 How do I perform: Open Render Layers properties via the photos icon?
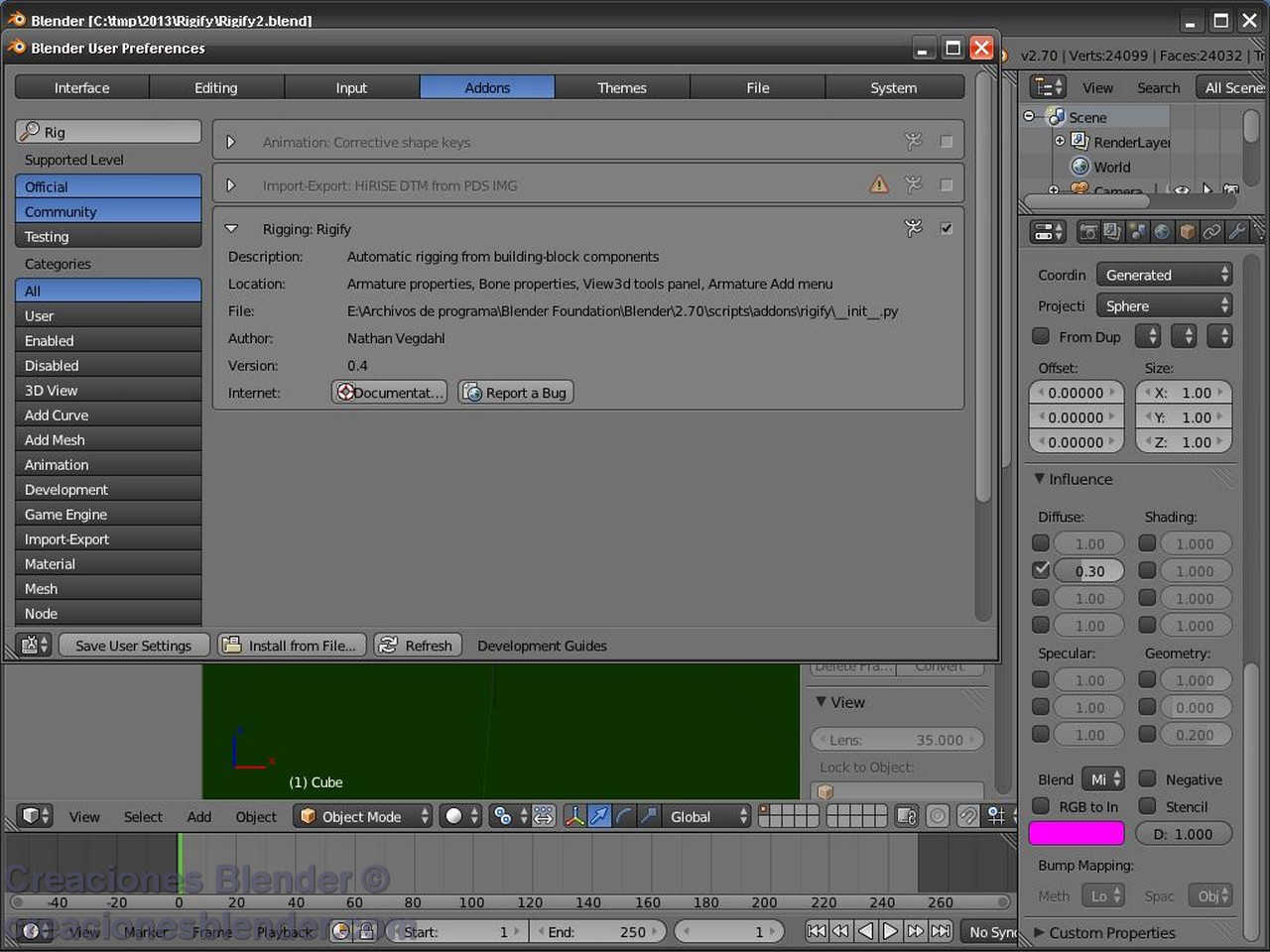tap(1112, 231)
